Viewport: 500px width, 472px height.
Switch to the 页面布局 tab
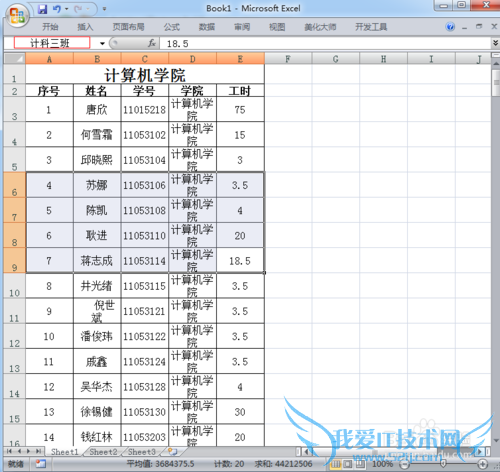point(128,27)
